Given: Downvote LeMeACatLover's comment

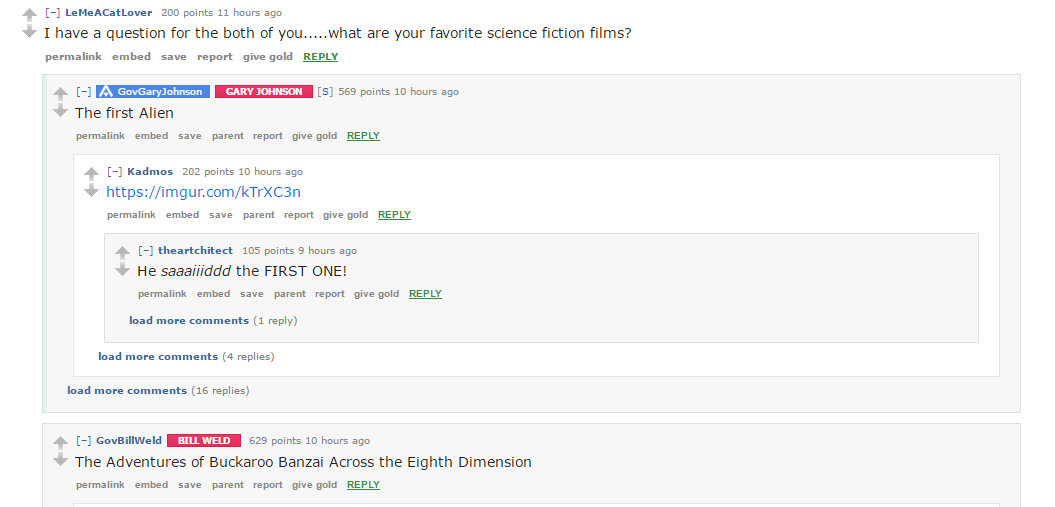Looking at the screenshot, I should [29, 32].
